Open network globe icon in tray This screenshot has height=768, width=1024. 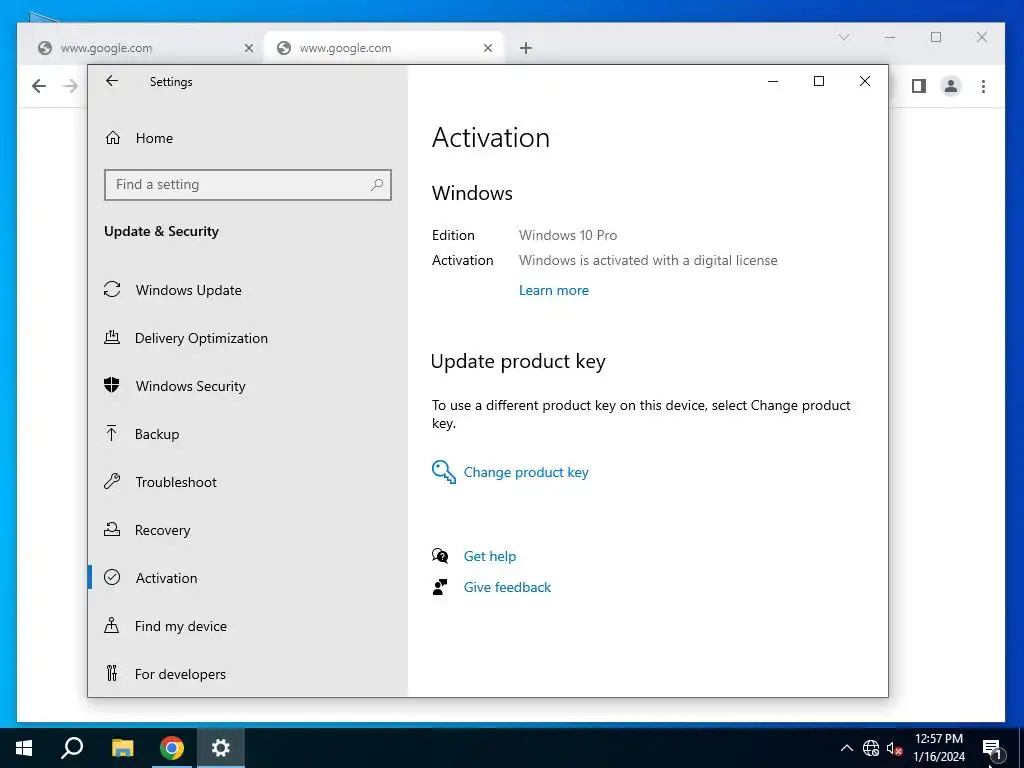[871, 748]
